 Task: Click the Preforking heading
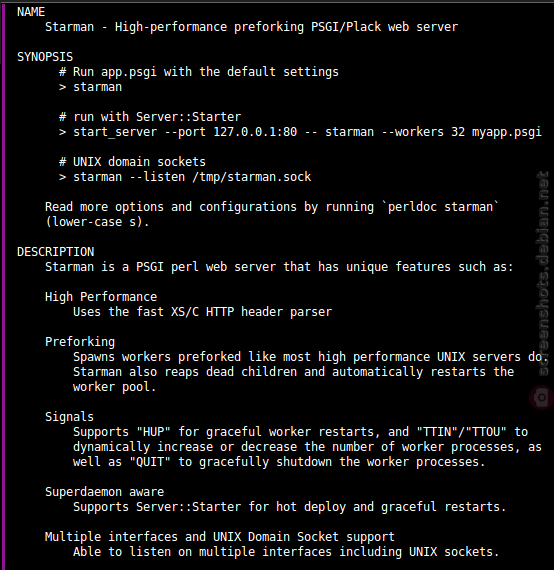[80, 342]
